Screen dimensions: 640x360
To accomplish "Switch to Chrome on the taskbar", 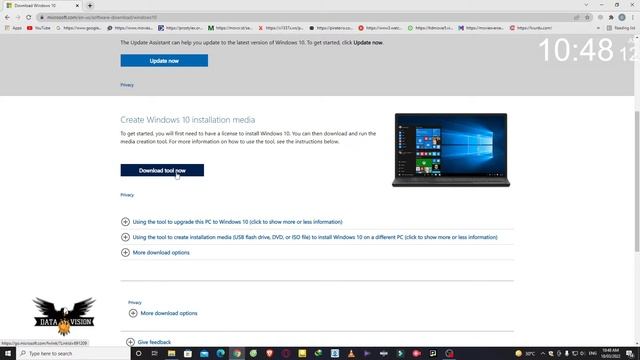I will 237,353.
